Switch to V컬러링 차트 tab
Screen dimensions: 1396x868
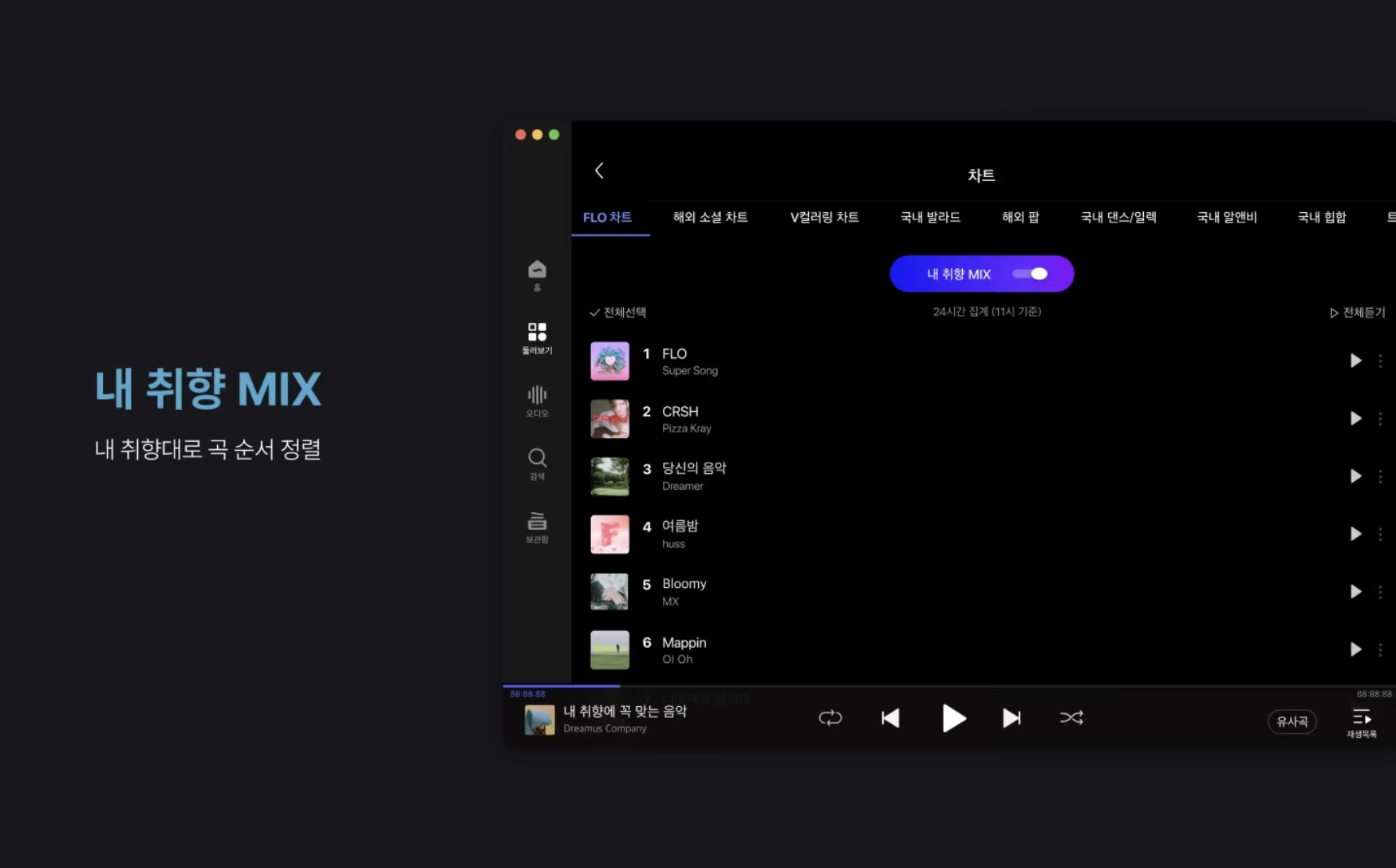pos(824,217)
